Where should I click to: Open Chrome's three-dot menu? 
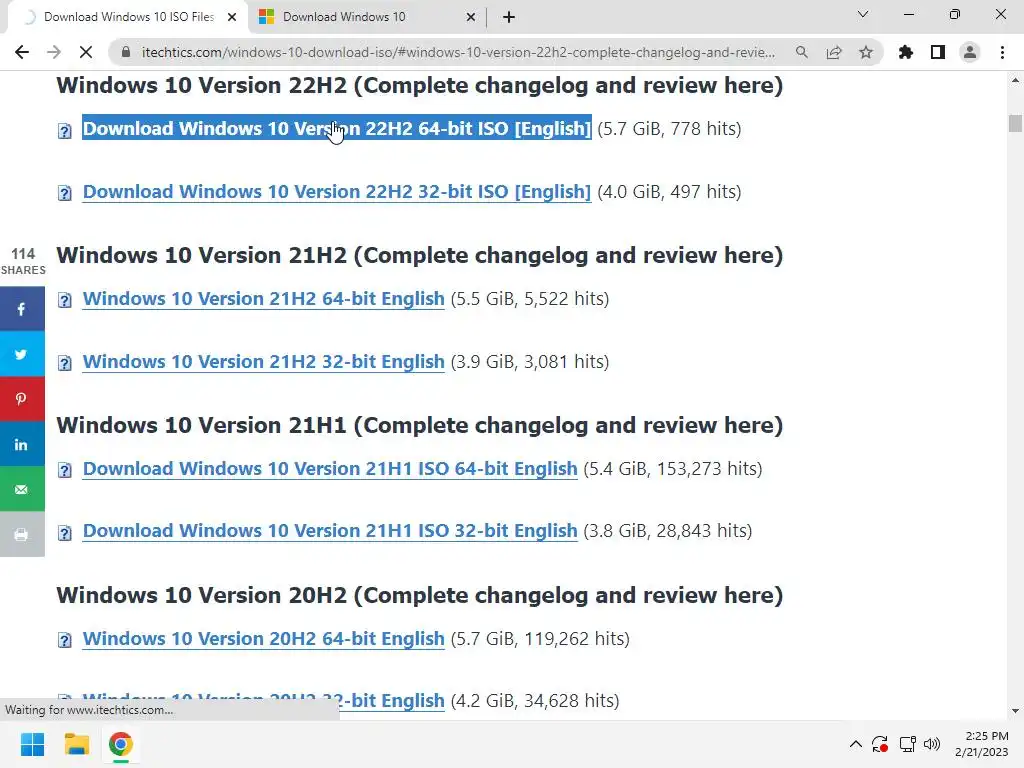1002,52
